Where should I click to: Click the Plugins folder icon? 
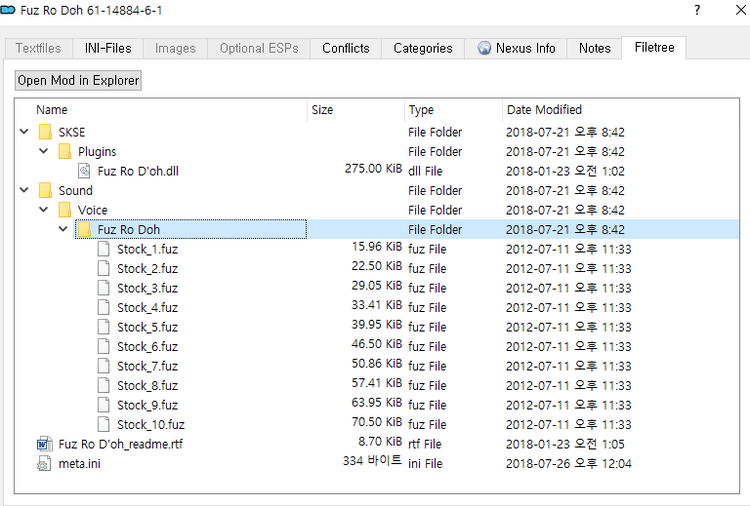(65, 152)
